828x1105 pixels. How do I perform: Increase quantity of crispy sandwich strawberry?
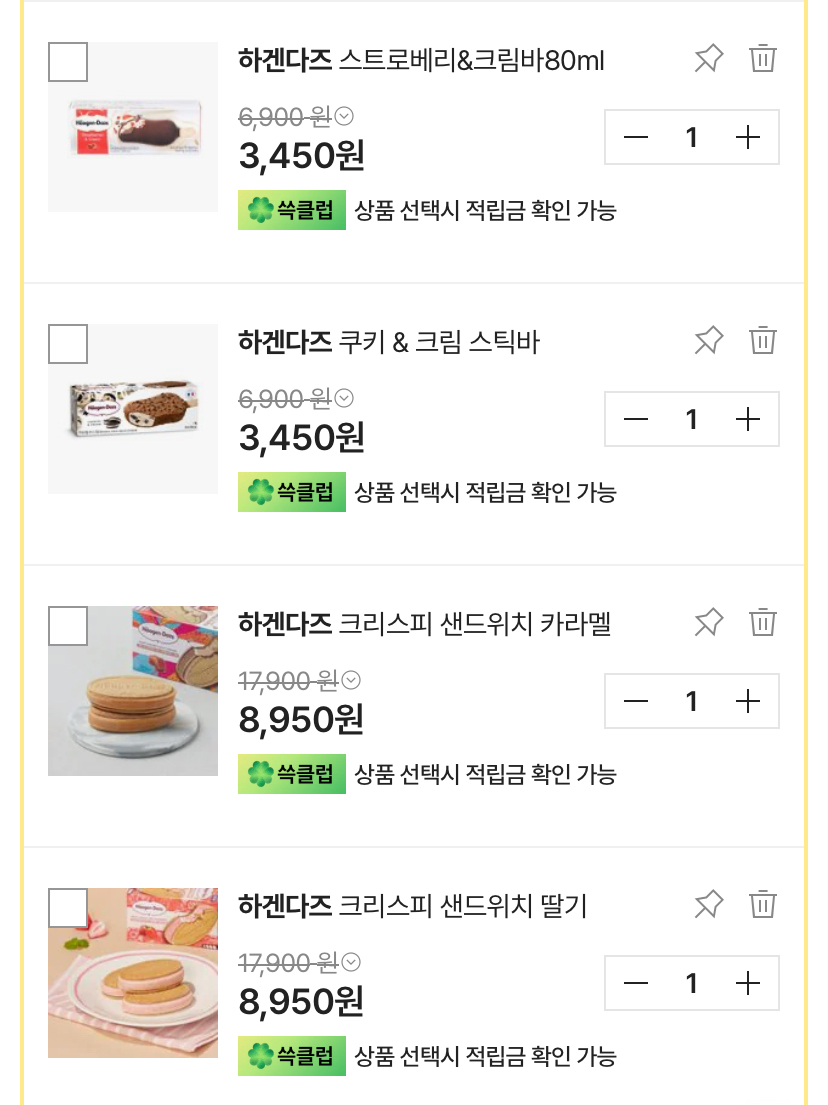[x=748, y=984]
